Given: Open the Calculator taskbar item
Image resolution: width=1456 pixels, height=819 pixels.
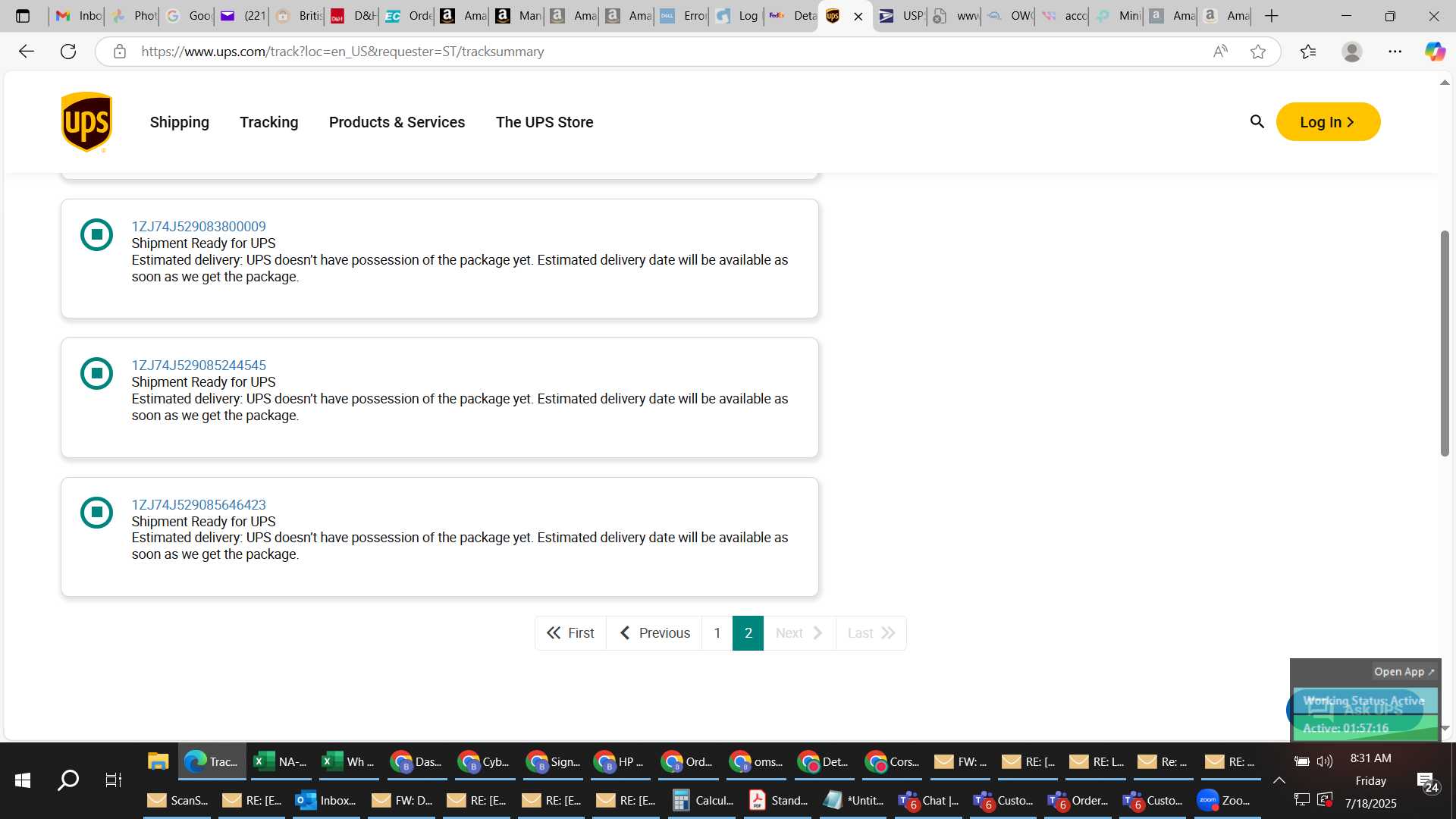Looking at the screenshot, I should pos(702,800).
